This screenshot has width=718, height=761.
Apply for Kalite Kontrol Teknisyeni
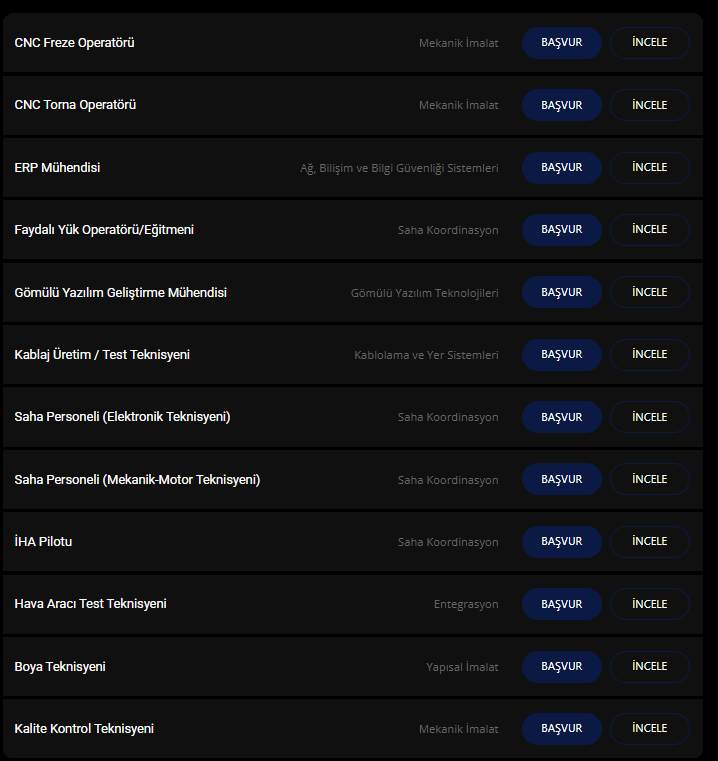click(561, 729)
